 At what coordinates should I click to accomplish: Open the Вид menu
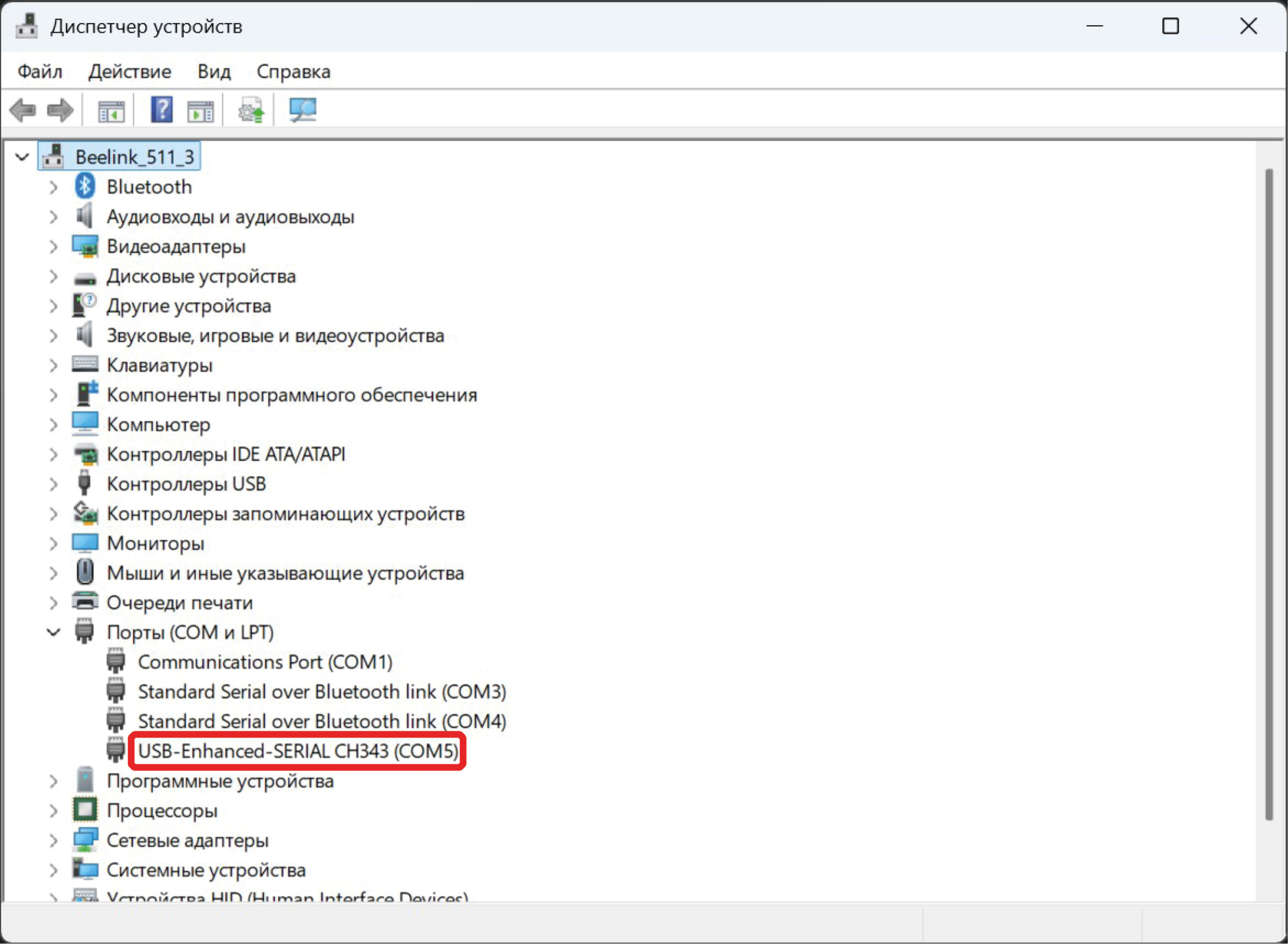pyautogui.click(x=214, y=72)
